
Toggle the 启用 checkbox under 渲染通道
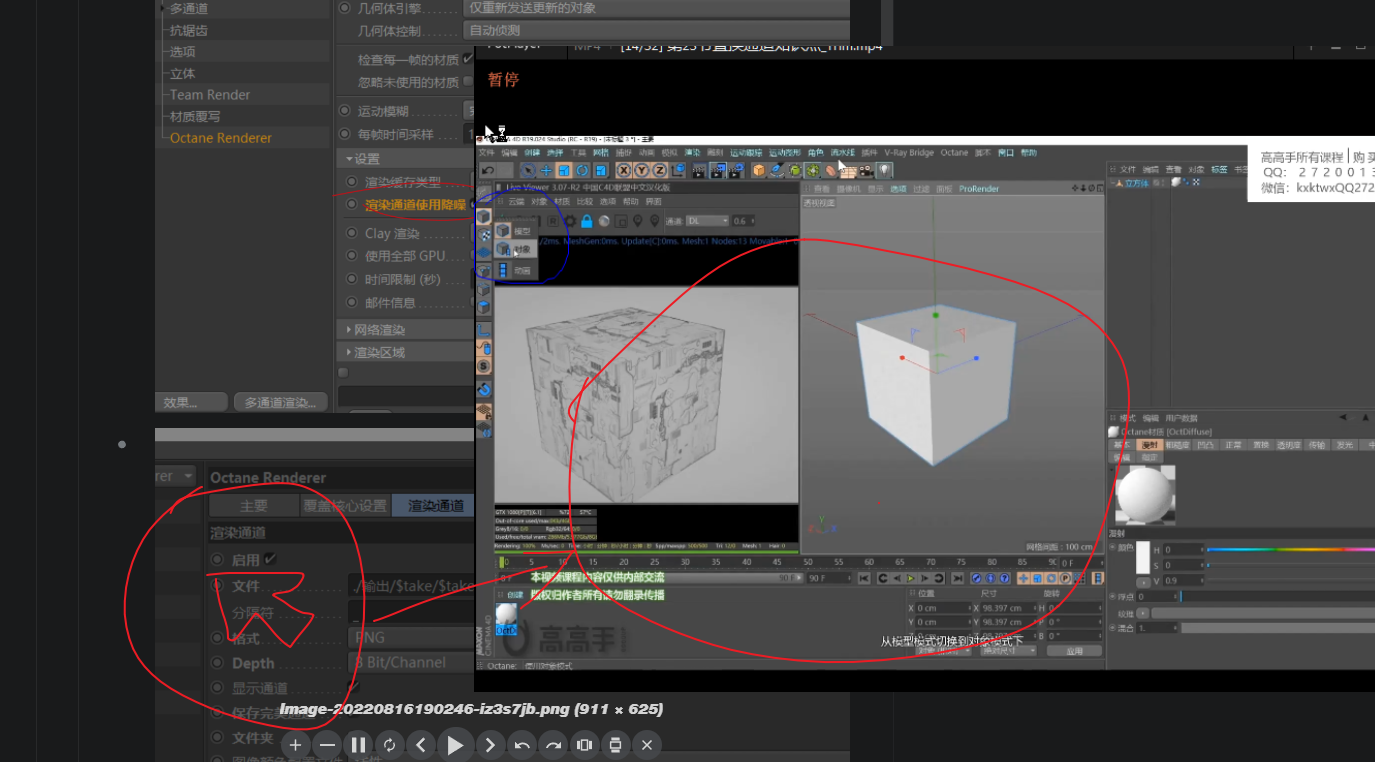click(x=270, y=559)
